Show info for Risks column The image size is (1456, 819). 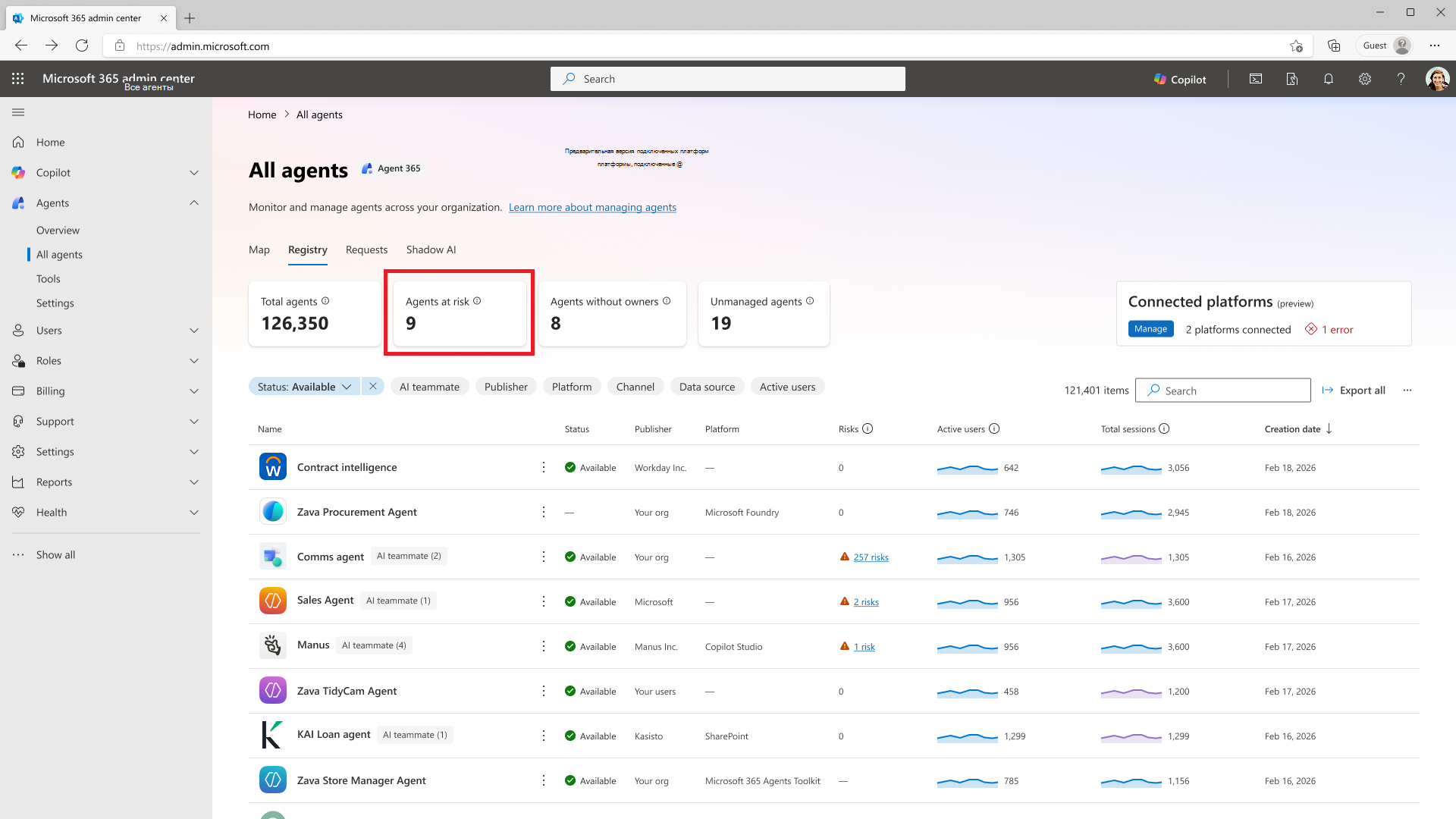868,428
